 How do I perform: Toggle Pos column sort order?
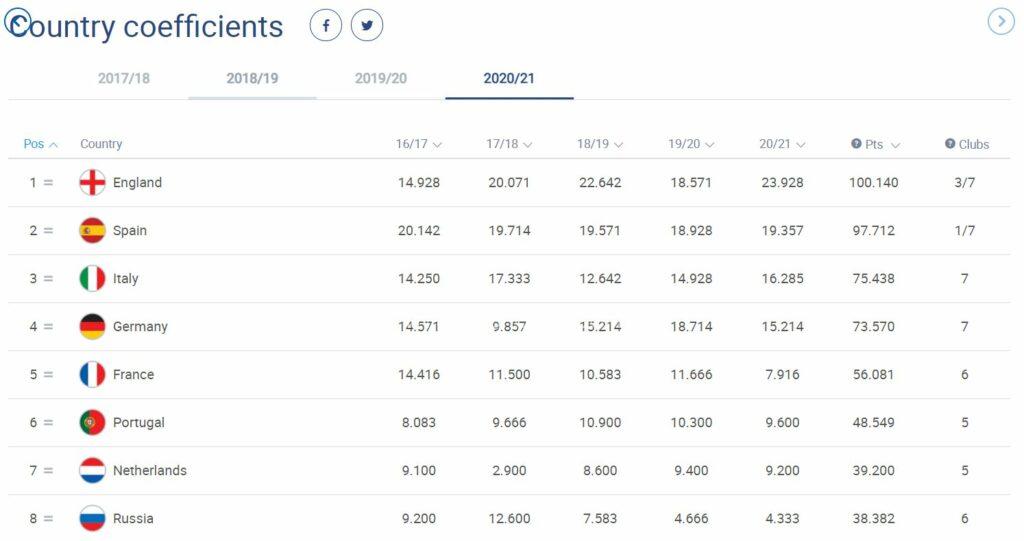pyautogui.click(x=41, y=144)
